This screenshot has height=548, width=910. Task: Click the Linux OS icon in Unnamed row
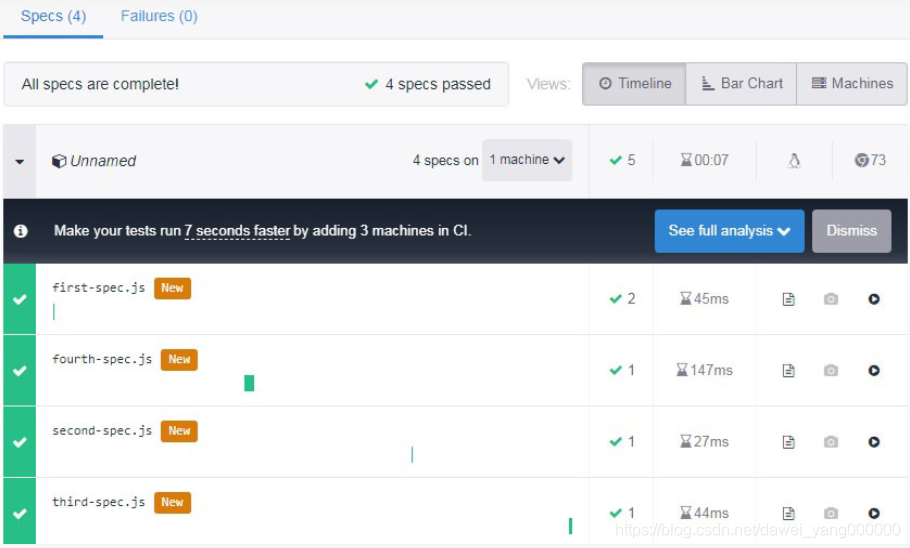click(x=794, y=160)
